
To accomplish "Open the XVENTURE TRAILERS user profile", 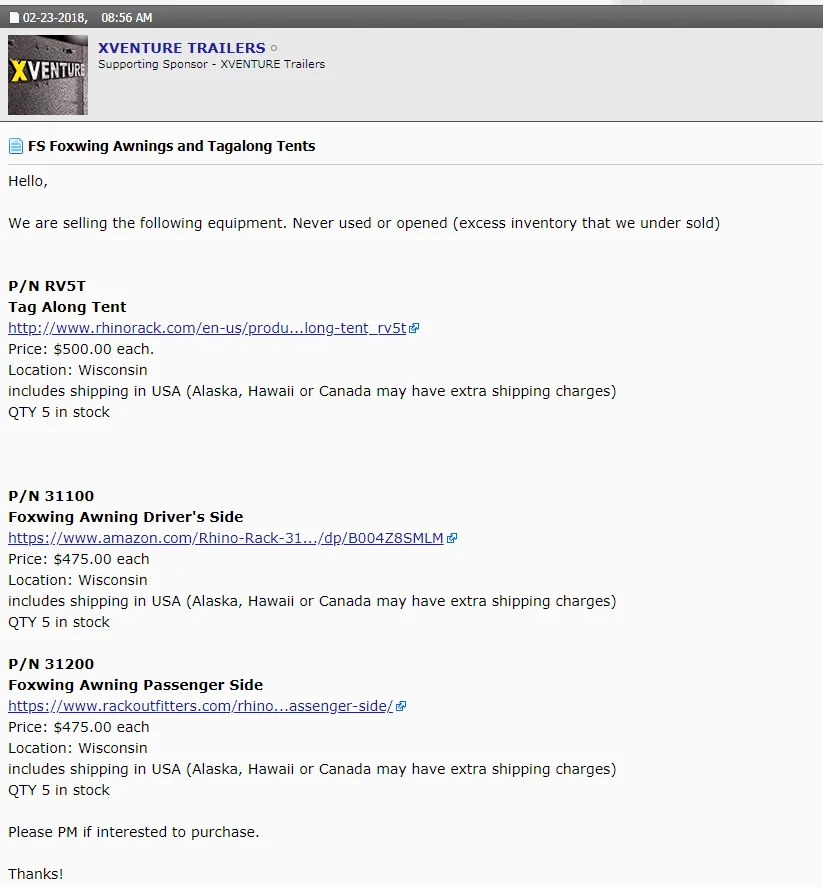I will [182, 48].
